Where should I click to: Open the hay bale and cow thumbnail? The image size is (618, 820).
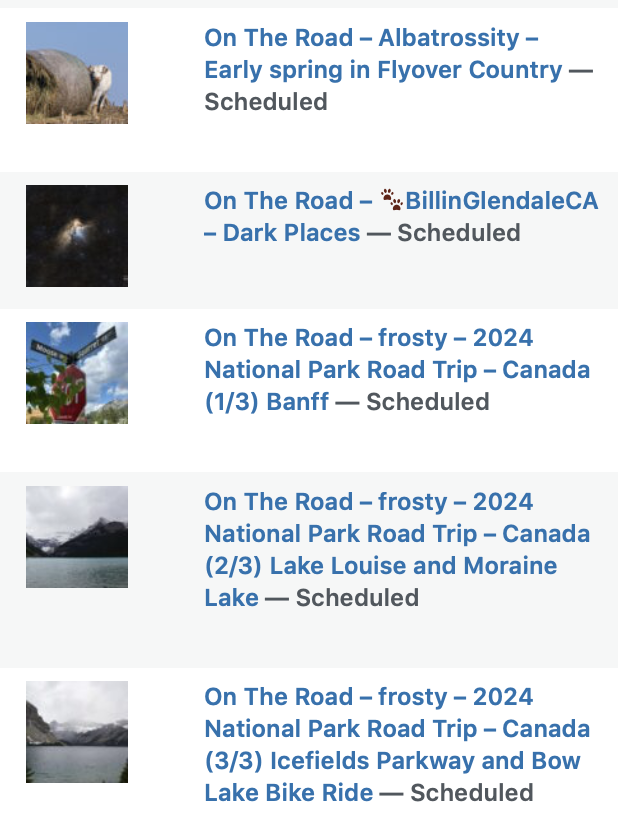(x=77, y=73)
